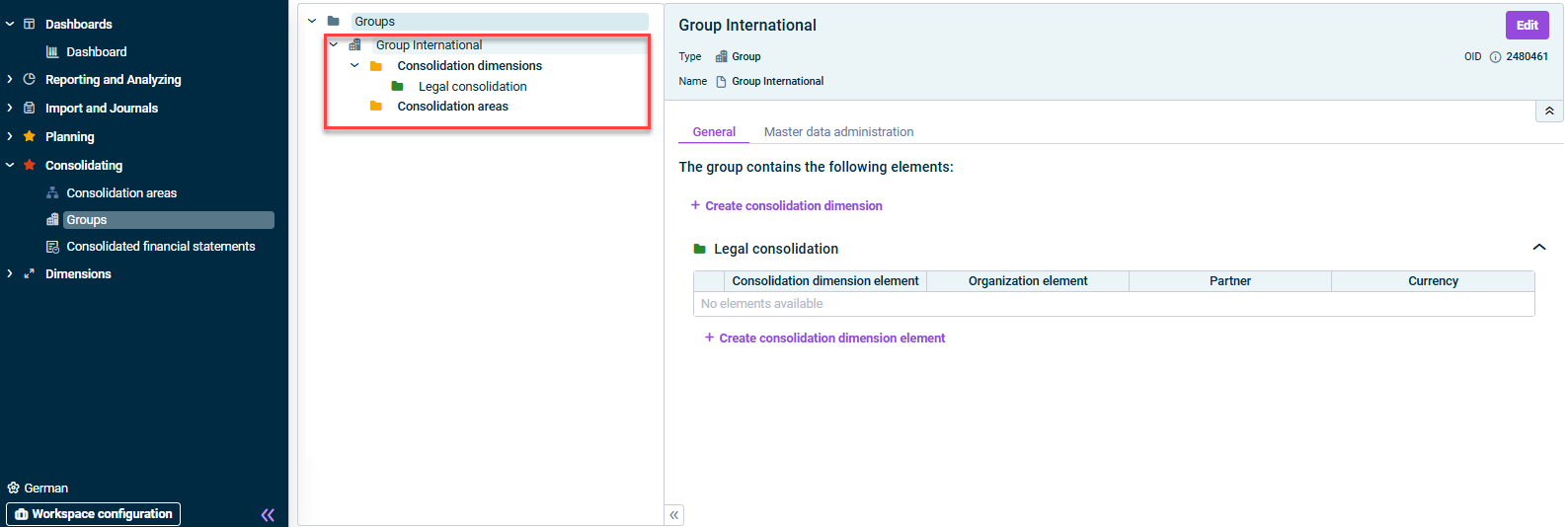The width and height of the screenshot is (1568, 527).
Task: Click the Consolidation areas hierarchy icon in sidebar
Action: [52, 192]
